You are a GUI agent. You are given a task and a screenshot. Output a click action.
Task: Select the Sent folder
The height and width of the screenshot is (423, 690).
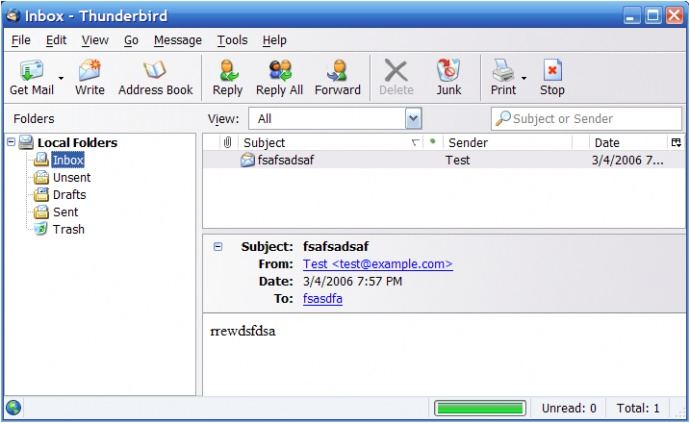tap(65, 212)
